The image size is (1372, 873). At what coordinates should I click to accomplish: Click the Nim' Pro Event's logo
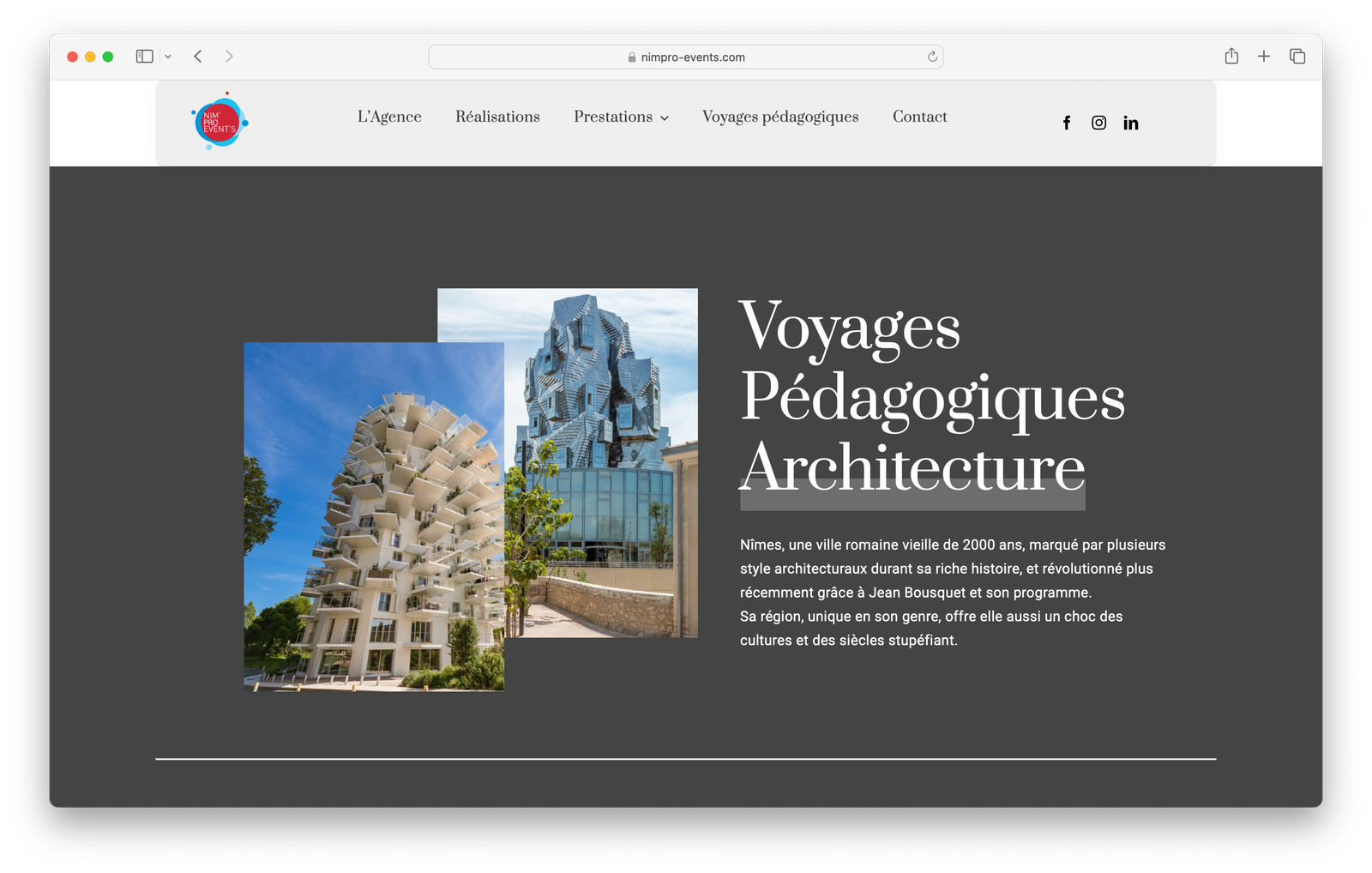tap(220, 122)
